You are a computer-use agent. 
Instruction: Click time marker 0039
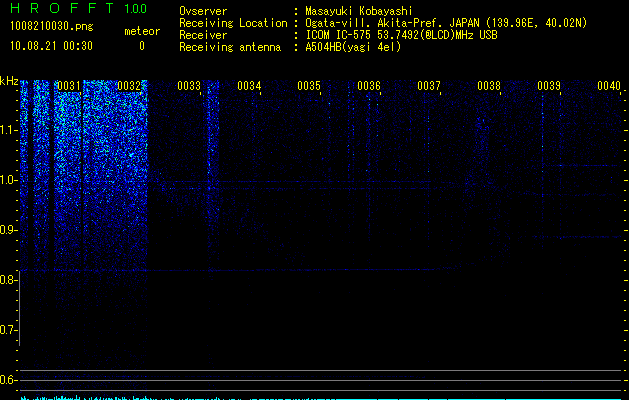point(549,86)
